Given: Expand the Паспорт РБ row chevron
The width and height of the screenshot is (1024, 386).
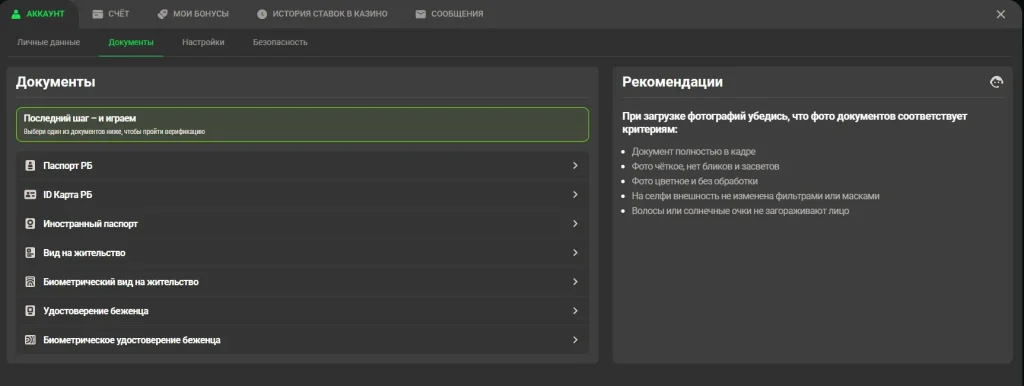Looking at the screenshot, I should click(575, 166).
